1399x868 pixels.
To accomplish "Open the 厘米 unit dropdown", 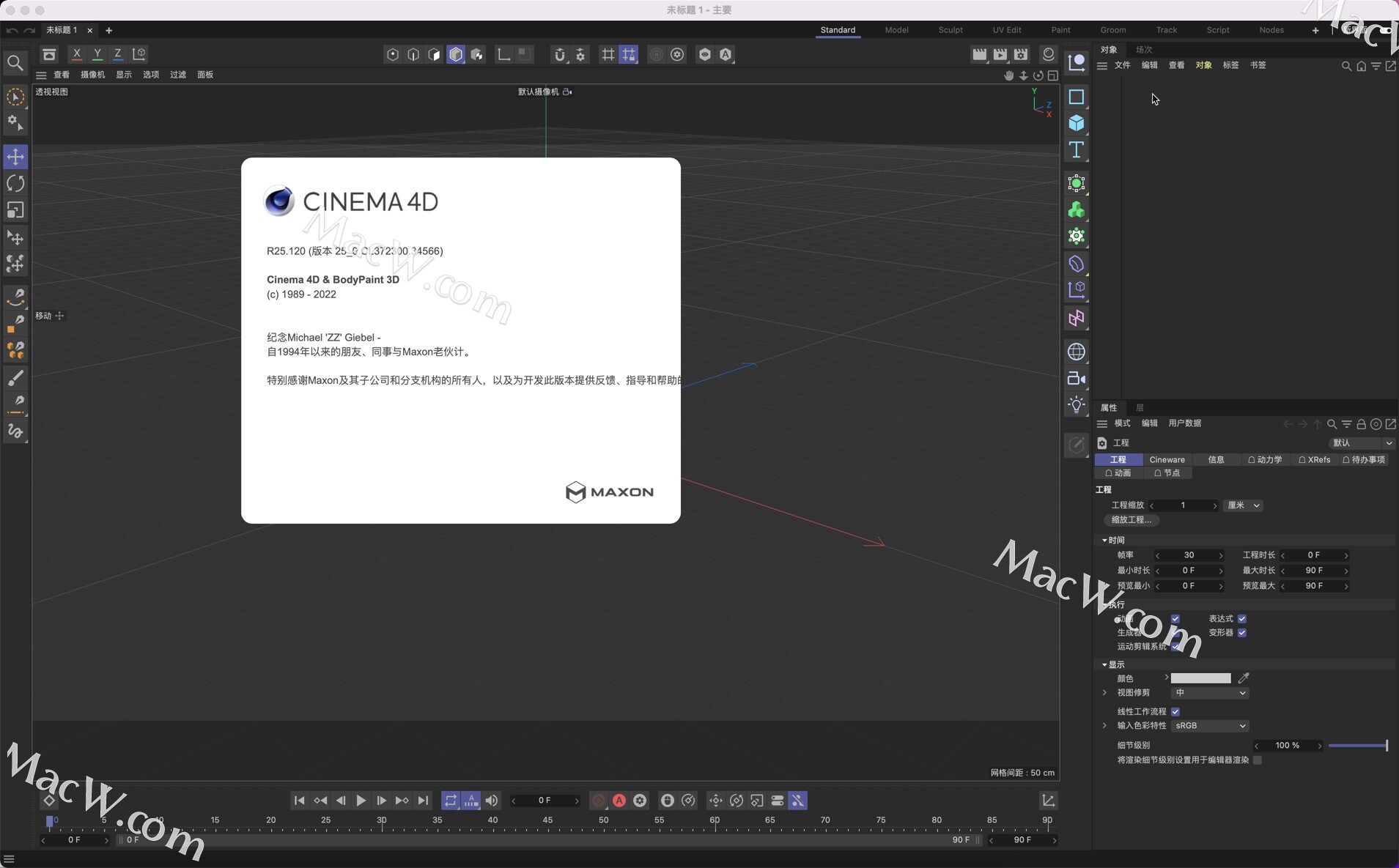I will (x=1243, y=505).
